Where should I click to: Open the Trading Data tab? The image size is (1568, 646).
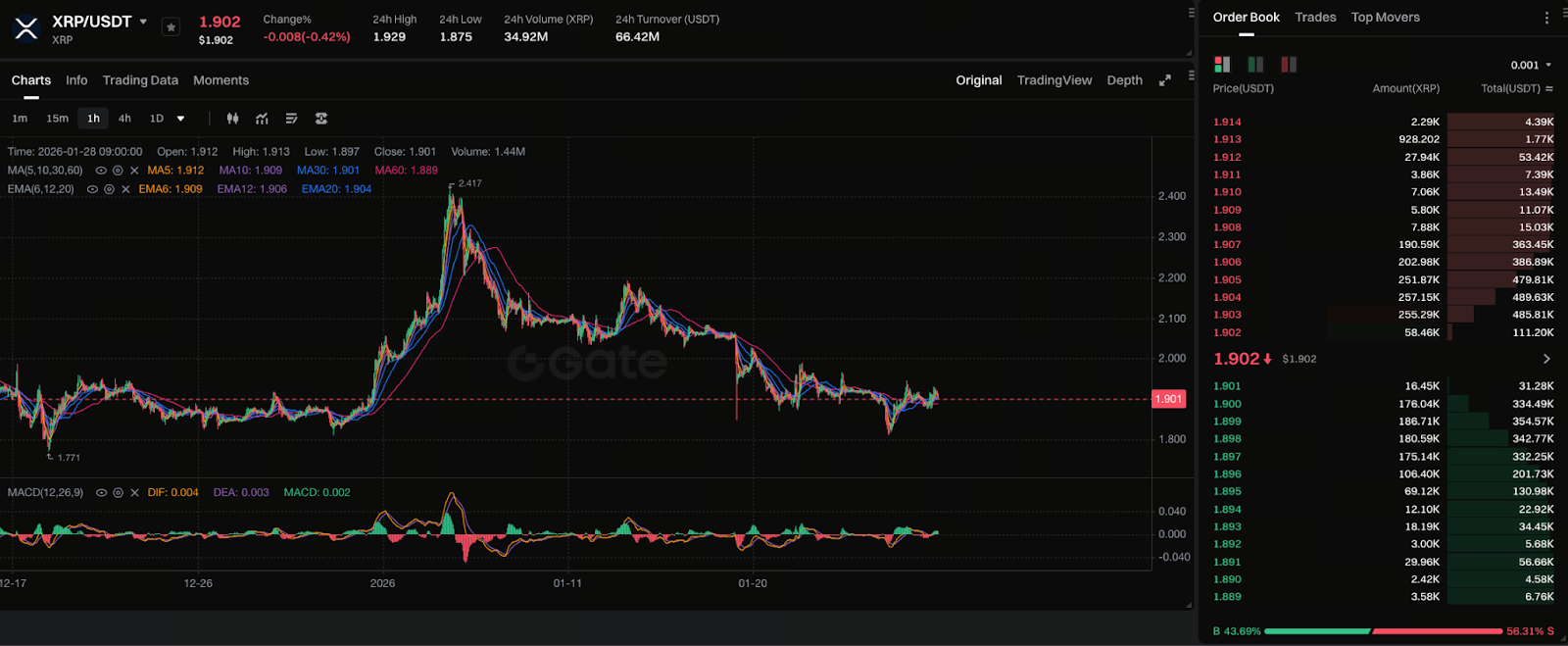[140, 80]
